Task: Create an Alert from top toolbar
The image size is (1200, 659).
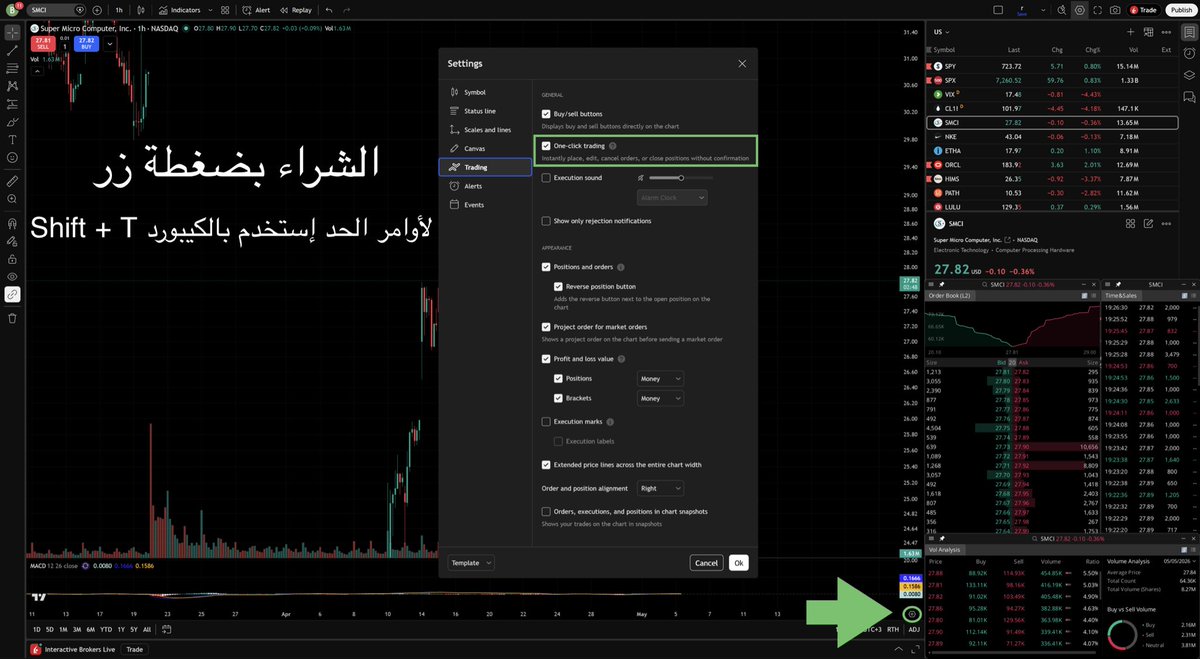Action: 257,9
